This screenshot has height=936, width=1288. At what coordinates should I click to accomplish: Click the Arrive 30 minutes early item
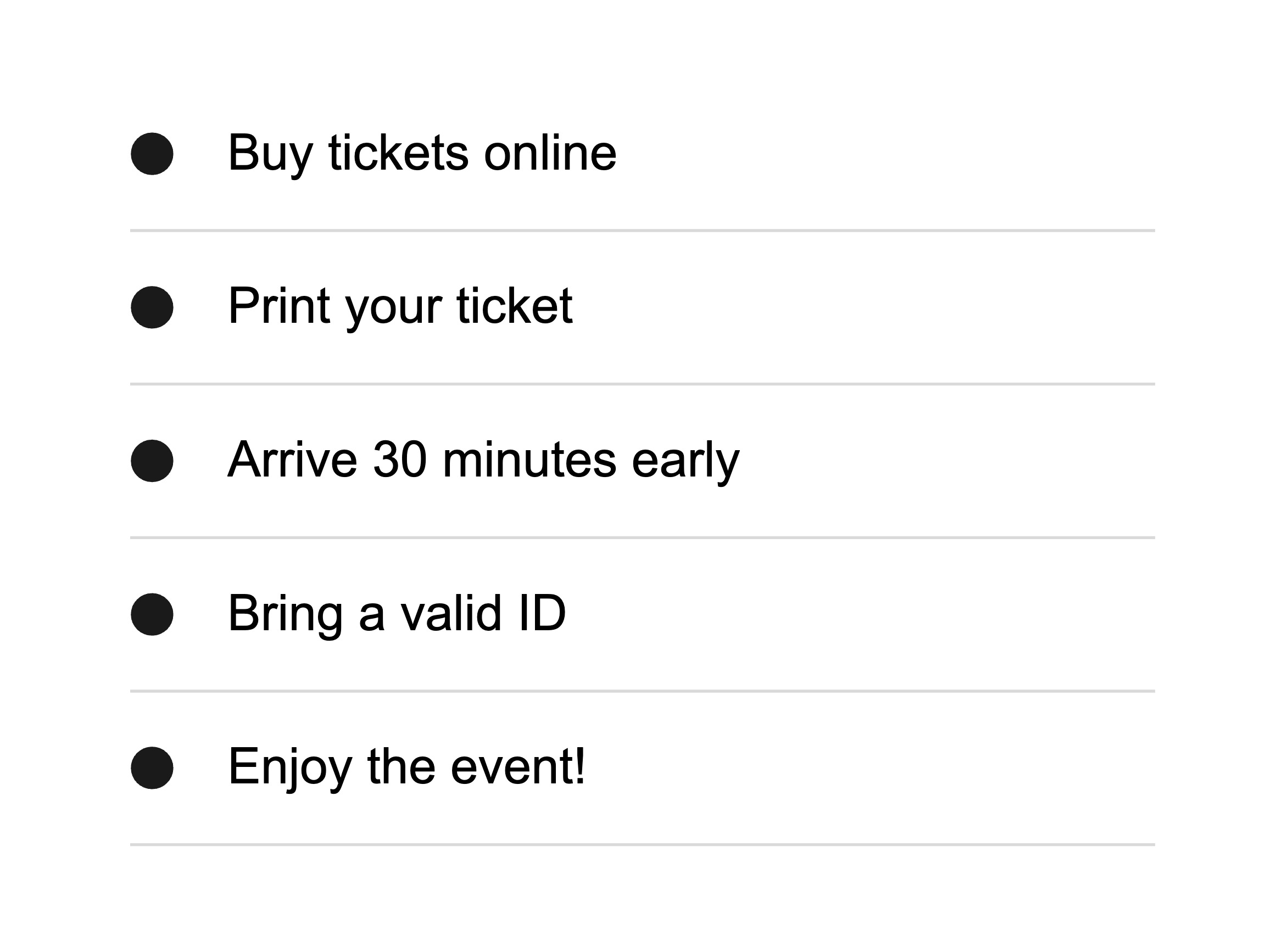click(483, 460)
